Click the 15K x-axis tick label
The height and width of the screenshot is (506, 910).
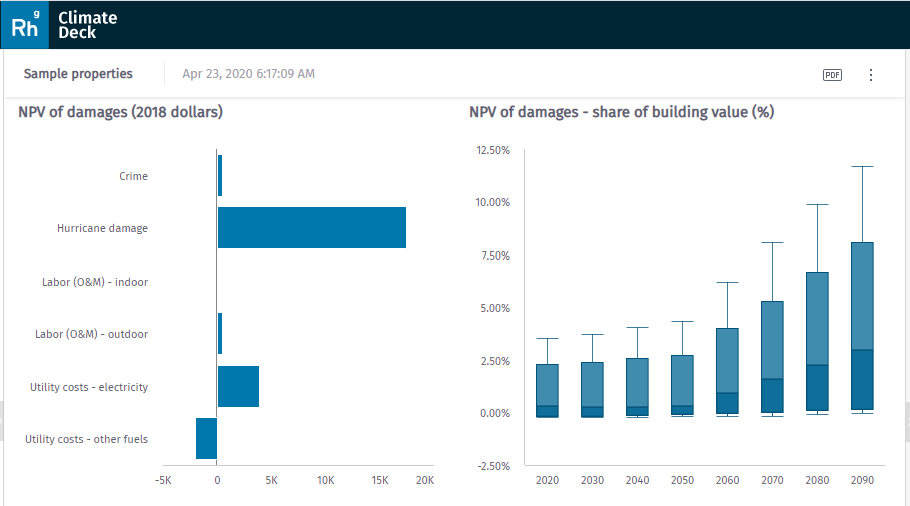pyautogui.click(x=380, y=480)
